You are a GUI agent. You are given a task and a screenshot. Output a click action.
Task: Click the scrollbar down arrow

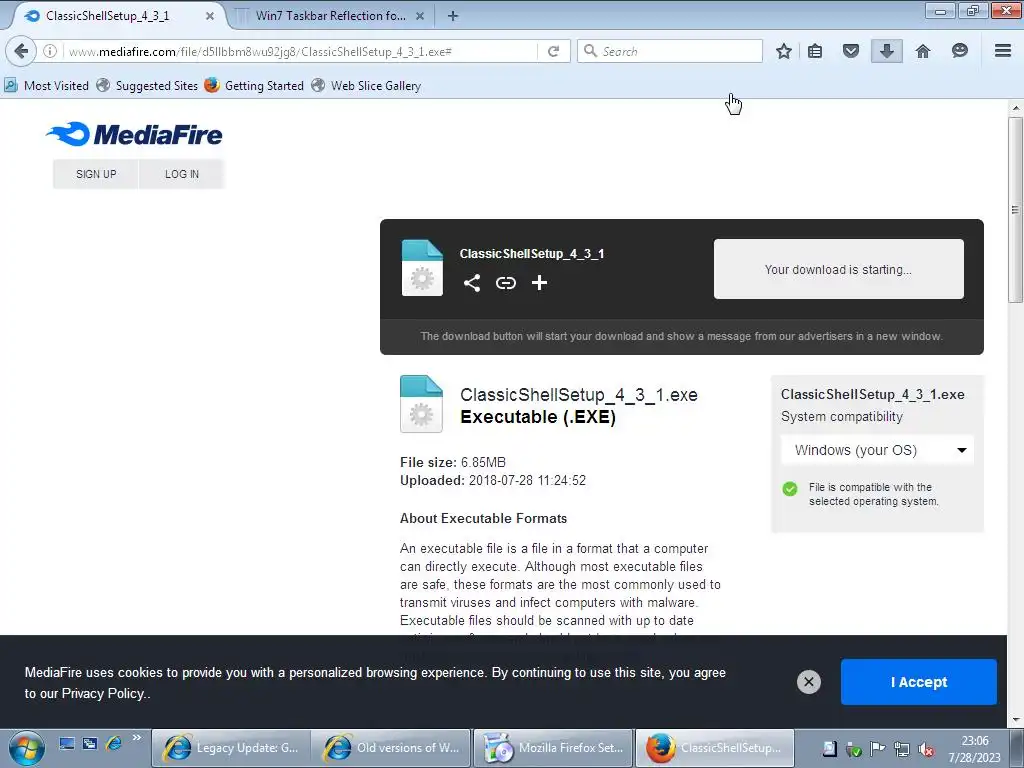tap(1016, 720)
